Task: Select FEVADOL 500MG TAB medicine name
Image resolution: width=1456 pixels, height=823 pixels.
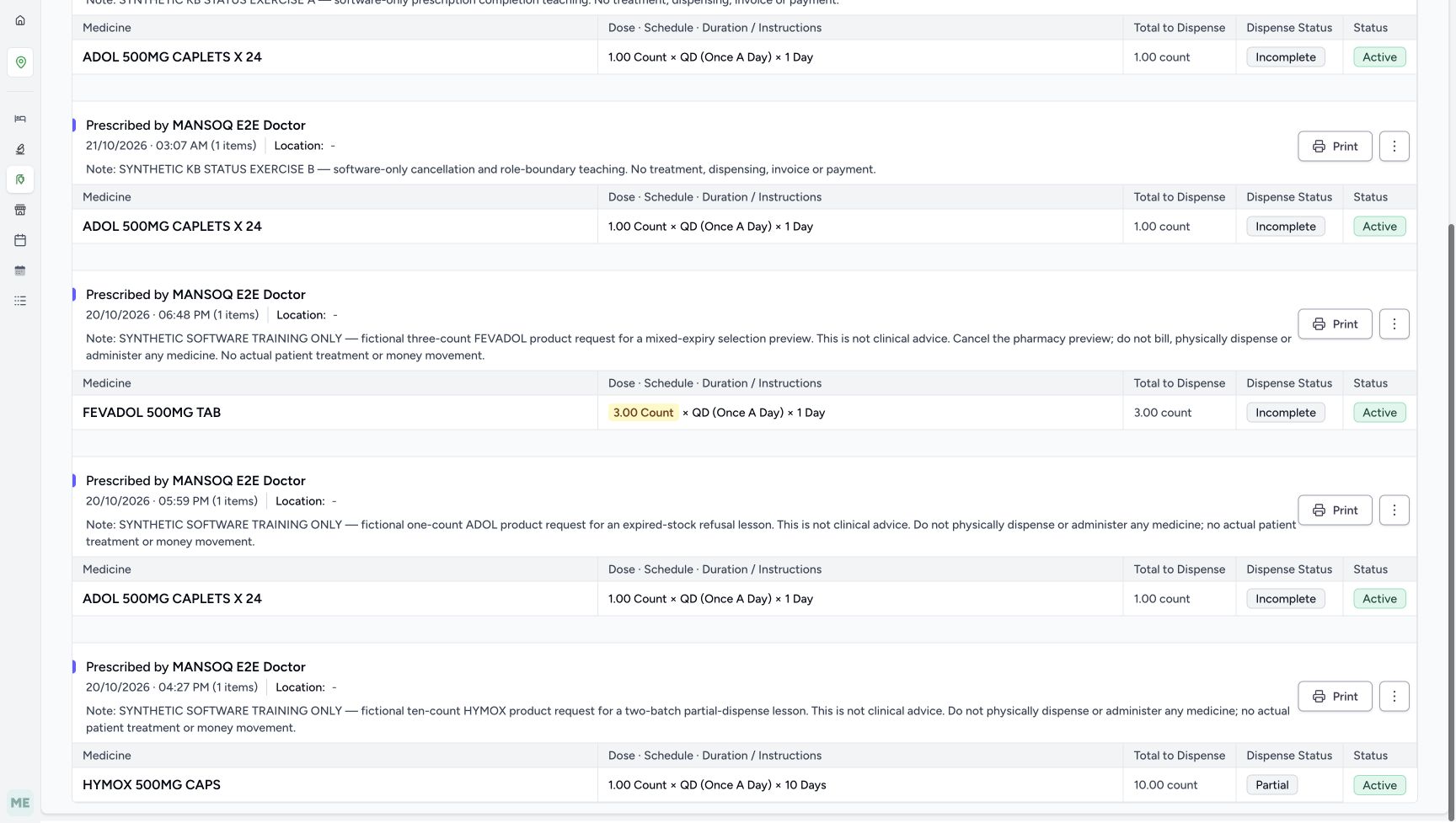Action: pos(152,413)
